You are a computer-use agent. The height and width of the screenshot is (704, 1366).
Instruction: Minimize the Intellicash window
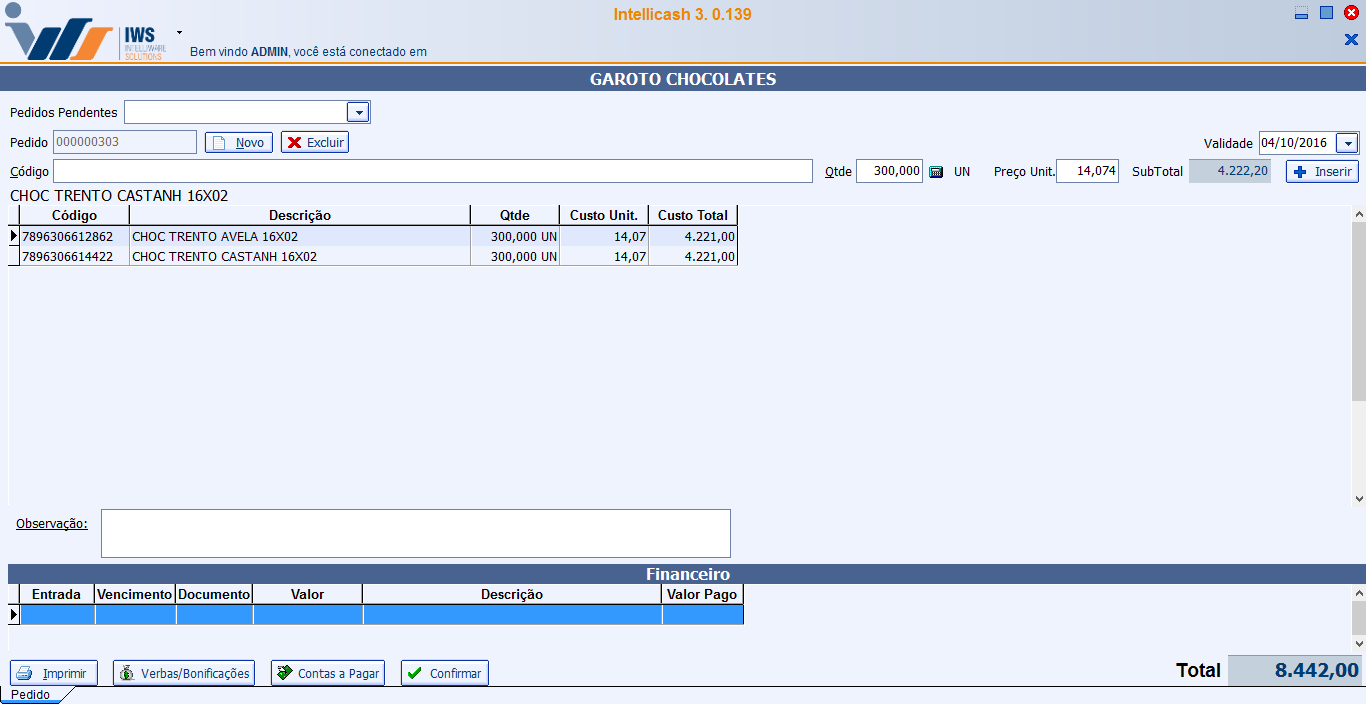coord(1301,13)
